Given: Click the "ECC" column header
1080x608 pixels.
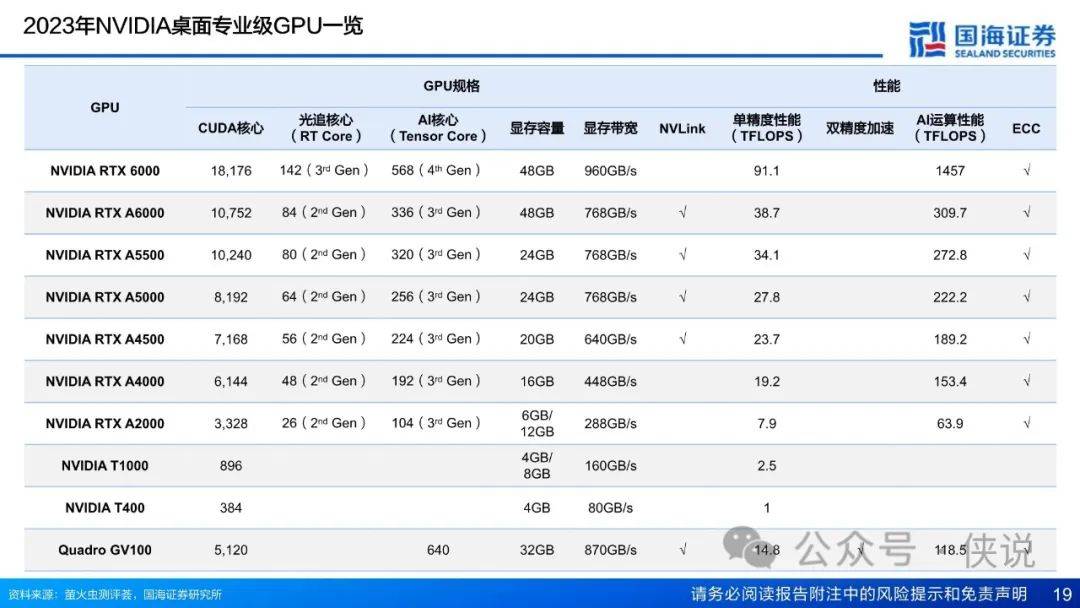Looking at the screenshot, I should (x=1026, y=129).
